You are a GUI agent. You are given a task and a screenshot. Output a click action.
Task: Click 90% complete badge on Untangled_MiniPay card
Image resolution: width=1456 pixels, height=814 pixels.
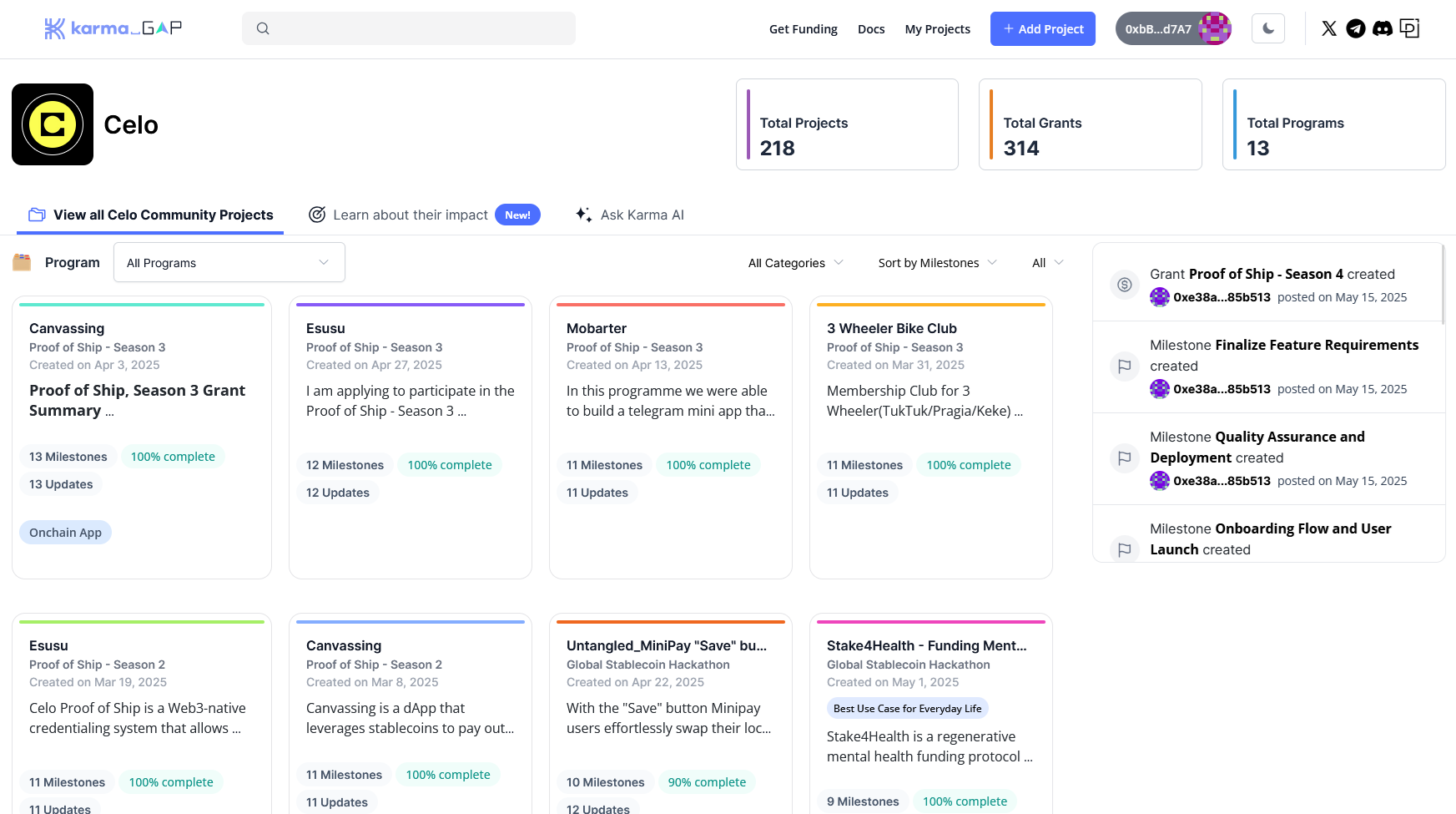click(x=707, y=782)
